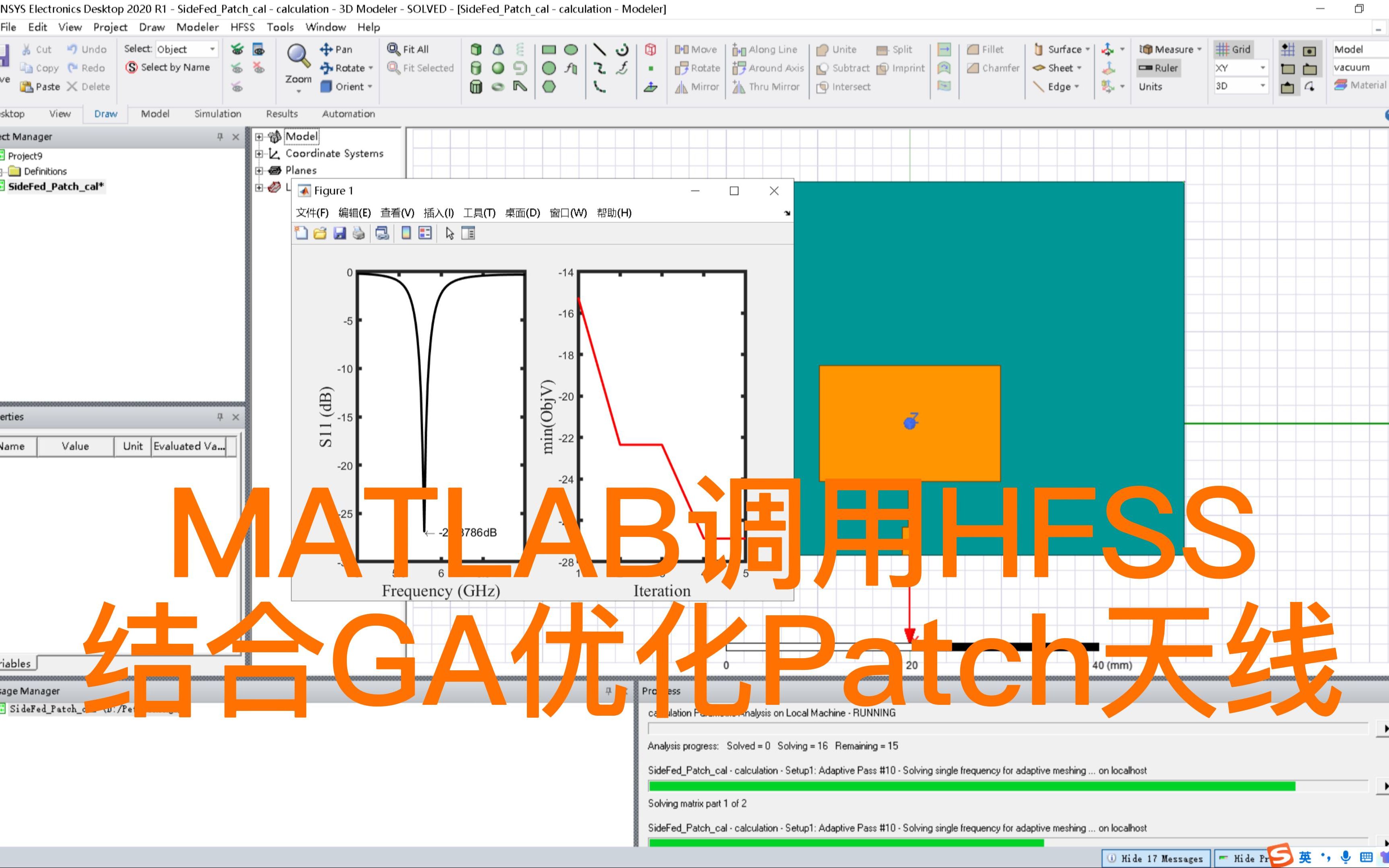Close the Project Manager panel

tap(236, 137)
